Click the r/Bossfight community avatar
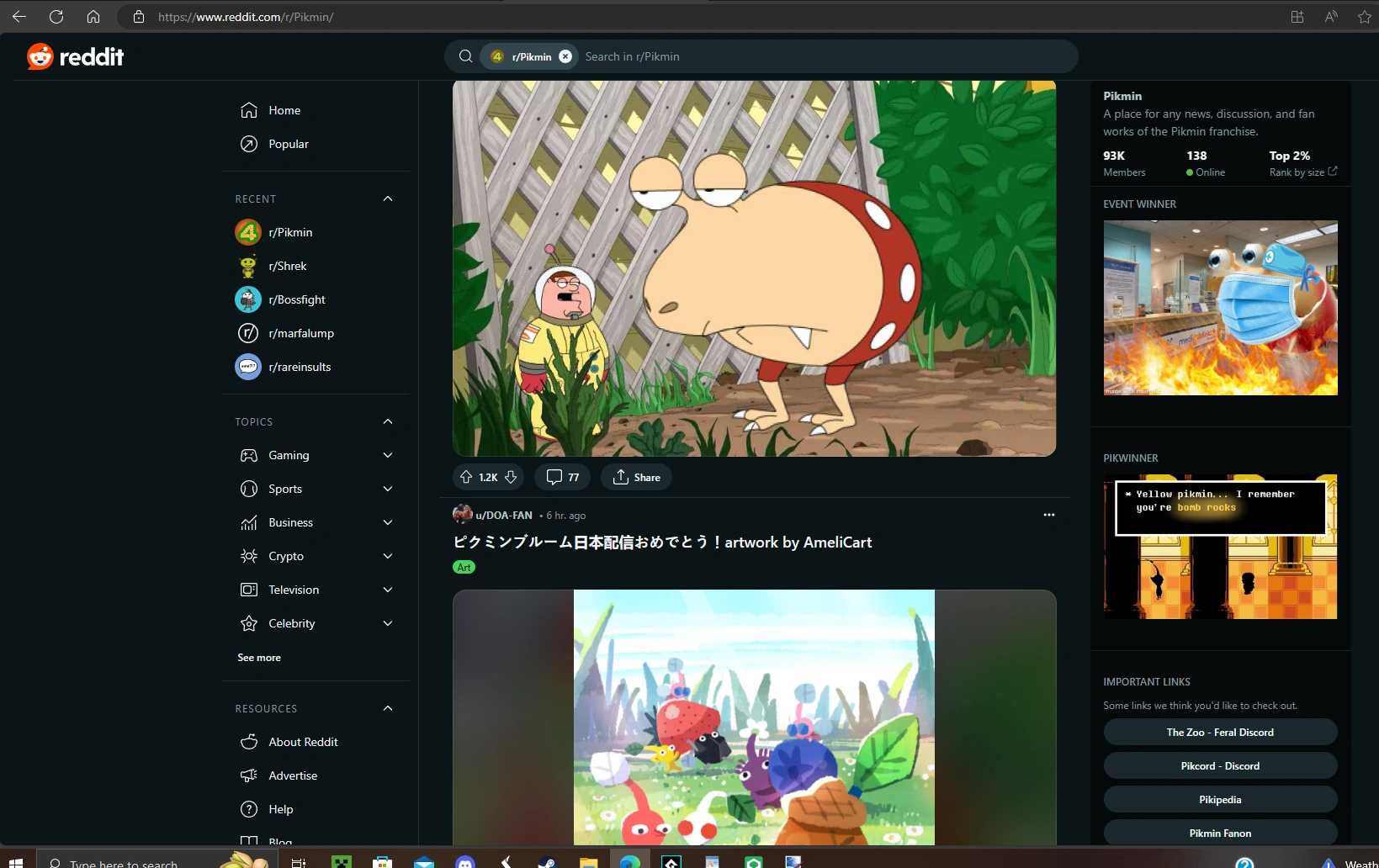The height and width of the screenshot is (868, 1379). pyautogui.click(x=248, y=299)
